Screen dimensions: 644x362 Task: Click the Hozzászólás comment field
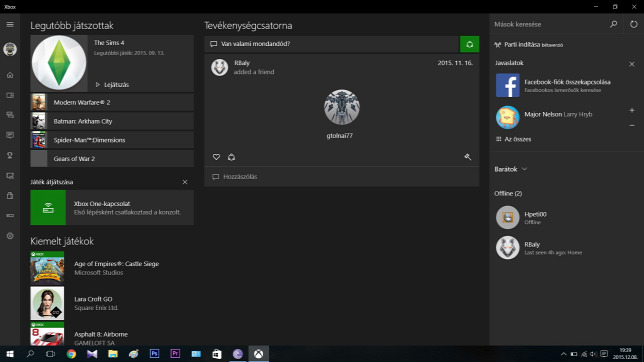(342, 177)
